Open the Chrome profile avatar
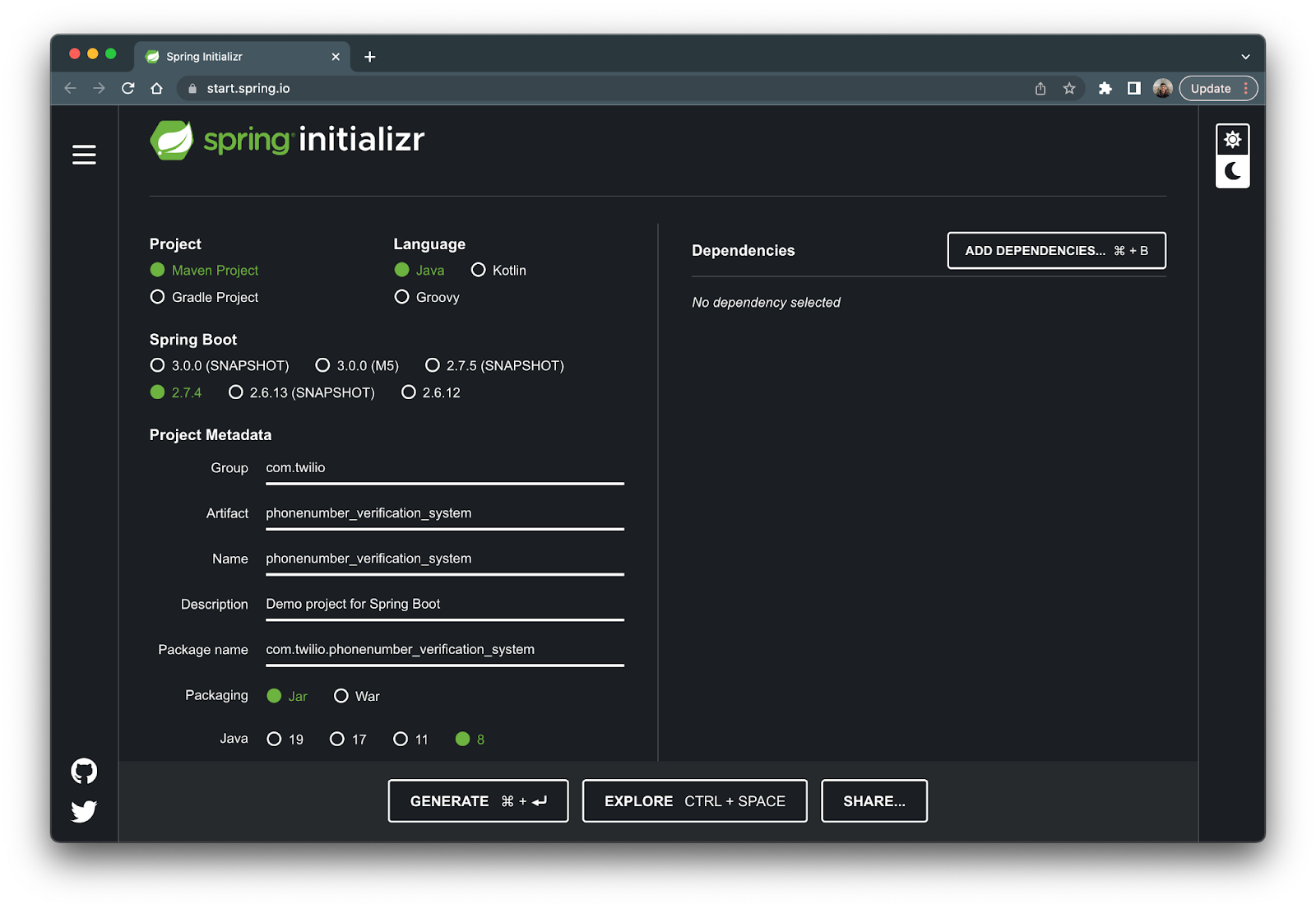Viewport: 1316px width, 909px height. (1162, 88)
